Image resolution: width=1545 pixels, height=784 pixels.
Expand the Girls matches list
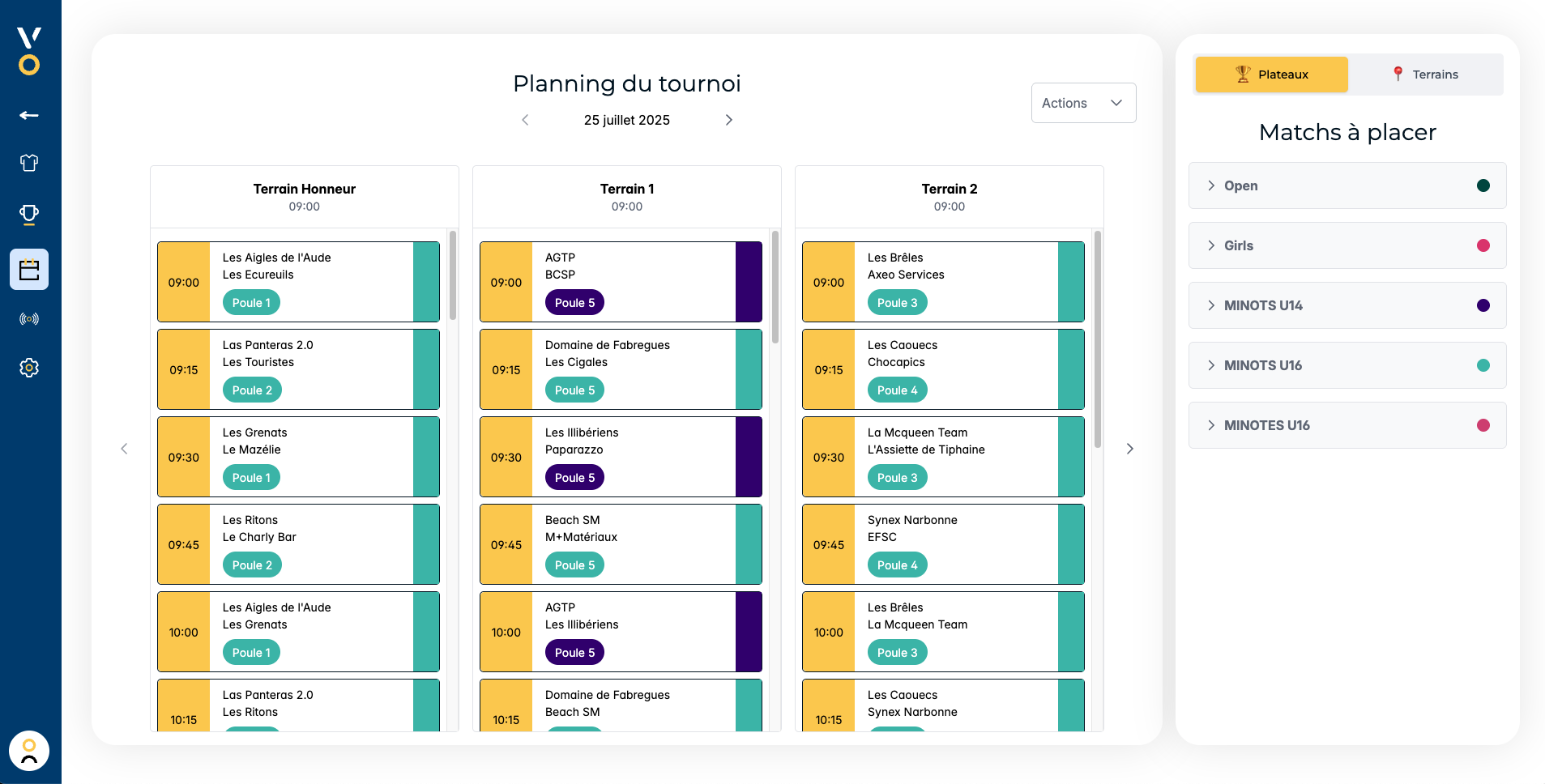1210,245
